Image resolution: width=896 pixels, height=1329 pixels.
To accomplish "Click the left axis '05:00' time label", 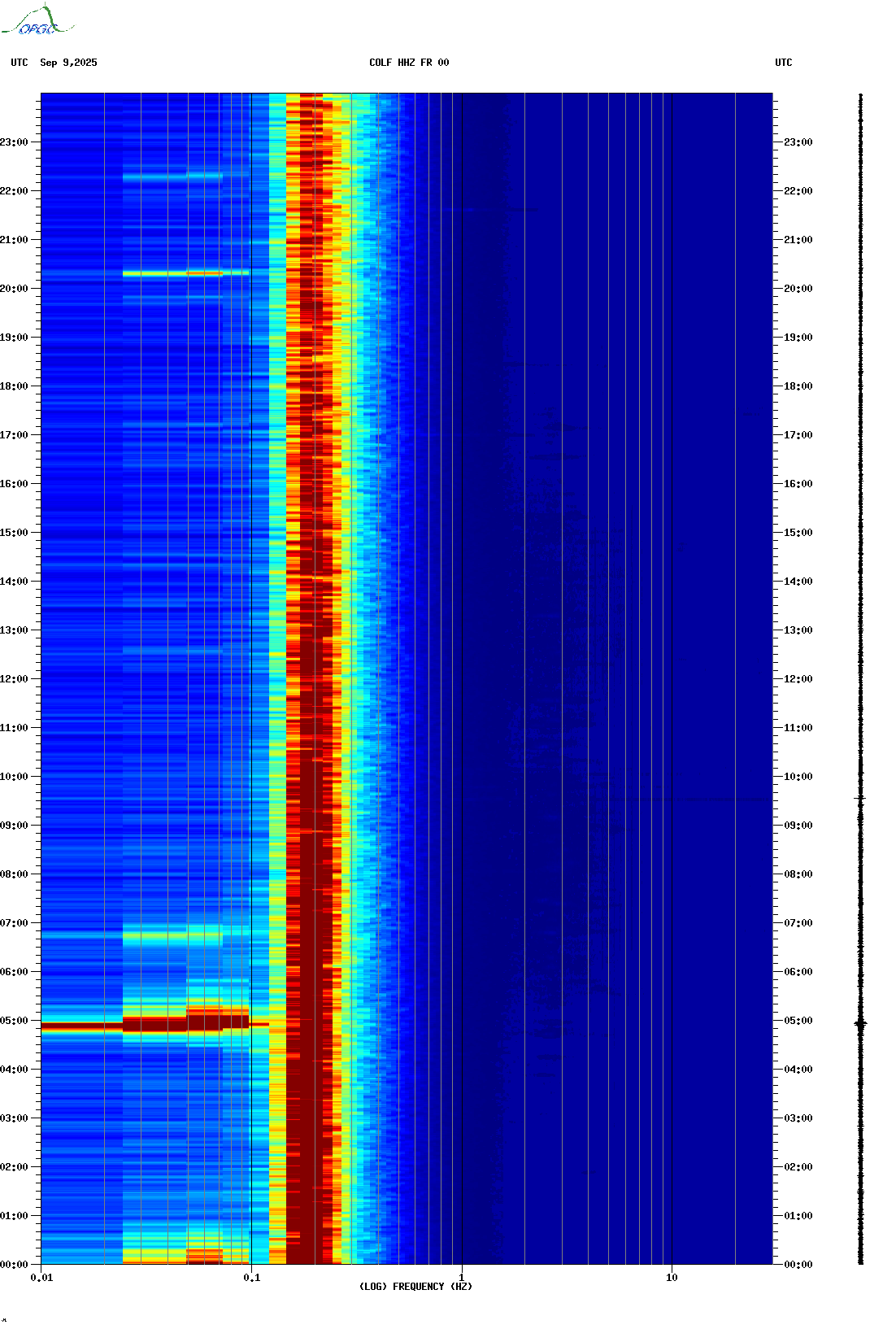I will pyautogui.click(x=14, y=1021).
